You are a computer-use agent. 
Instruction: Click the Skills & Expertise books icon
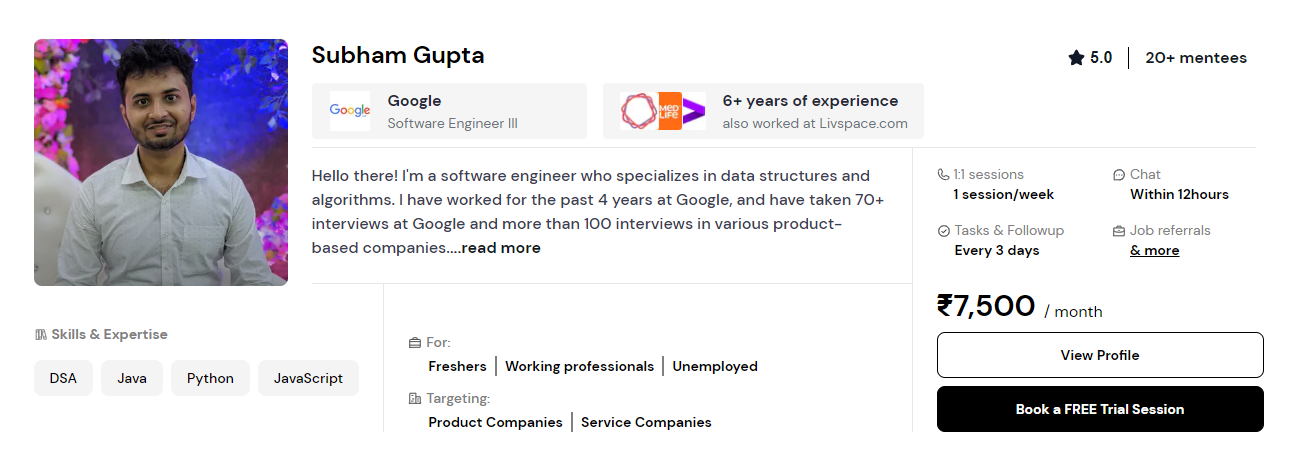41,335
